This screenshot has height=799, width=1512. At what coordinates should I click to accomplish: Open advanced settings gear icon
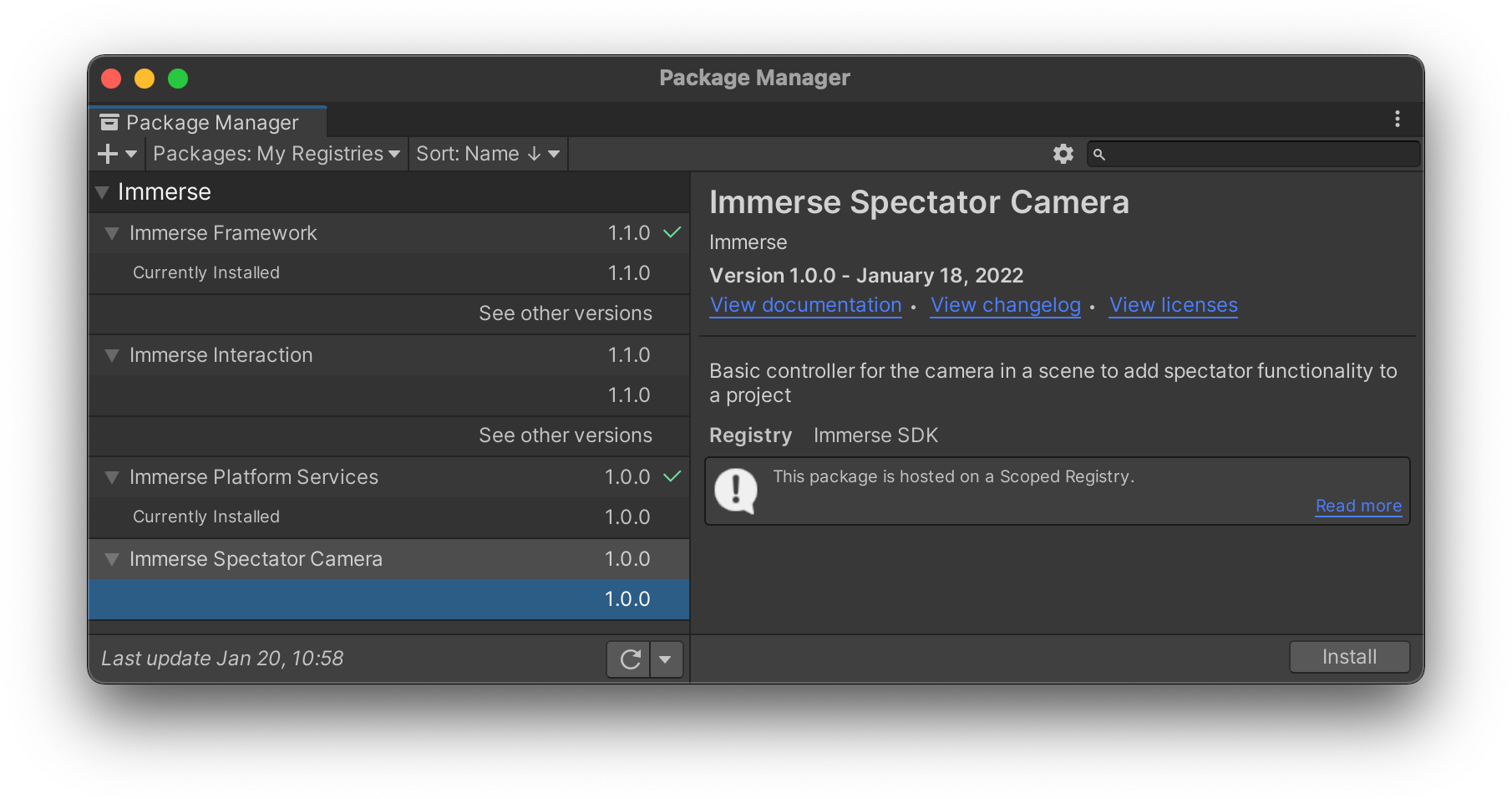tap(1063, 154)
